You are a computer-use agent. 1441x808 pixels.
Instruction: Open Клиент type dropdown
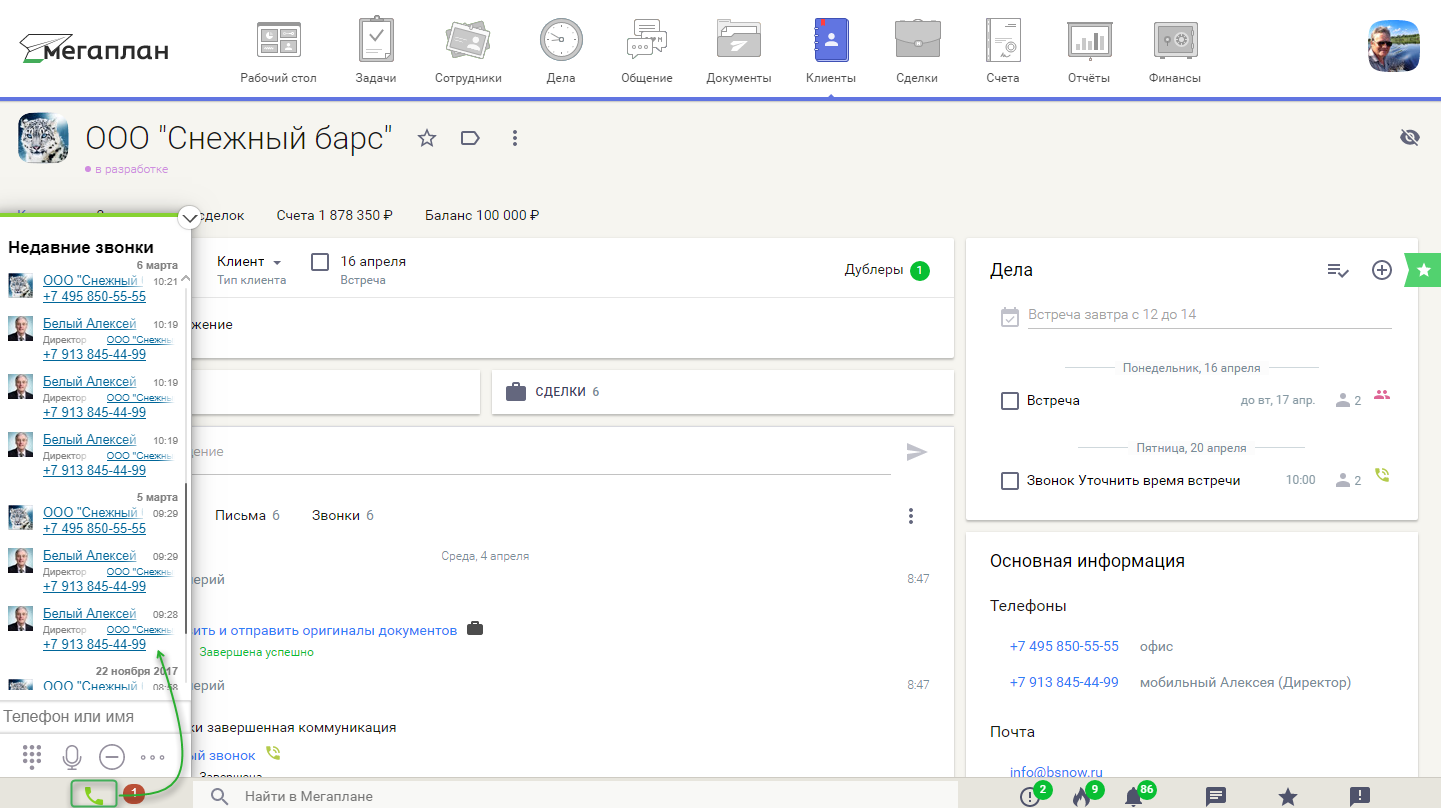pos(250,262)
